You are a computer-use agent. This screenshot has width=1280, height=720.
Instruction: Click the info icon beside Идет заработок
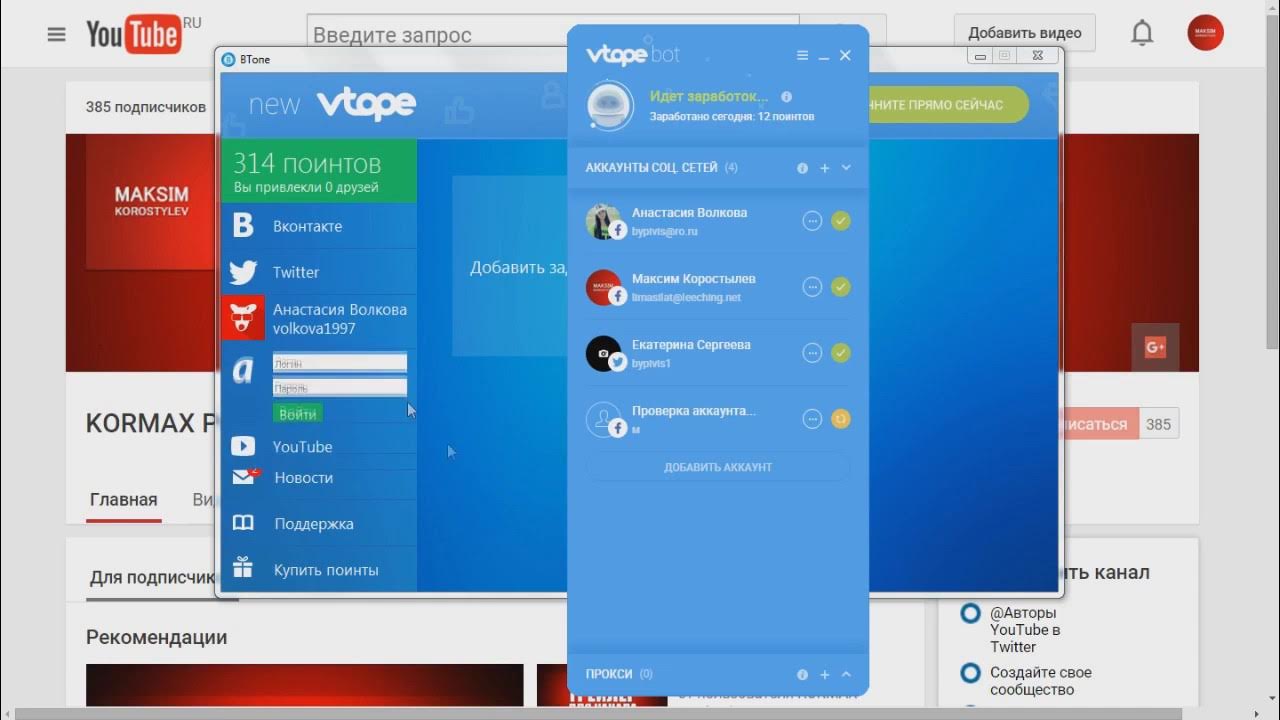(x=786, y=97)
